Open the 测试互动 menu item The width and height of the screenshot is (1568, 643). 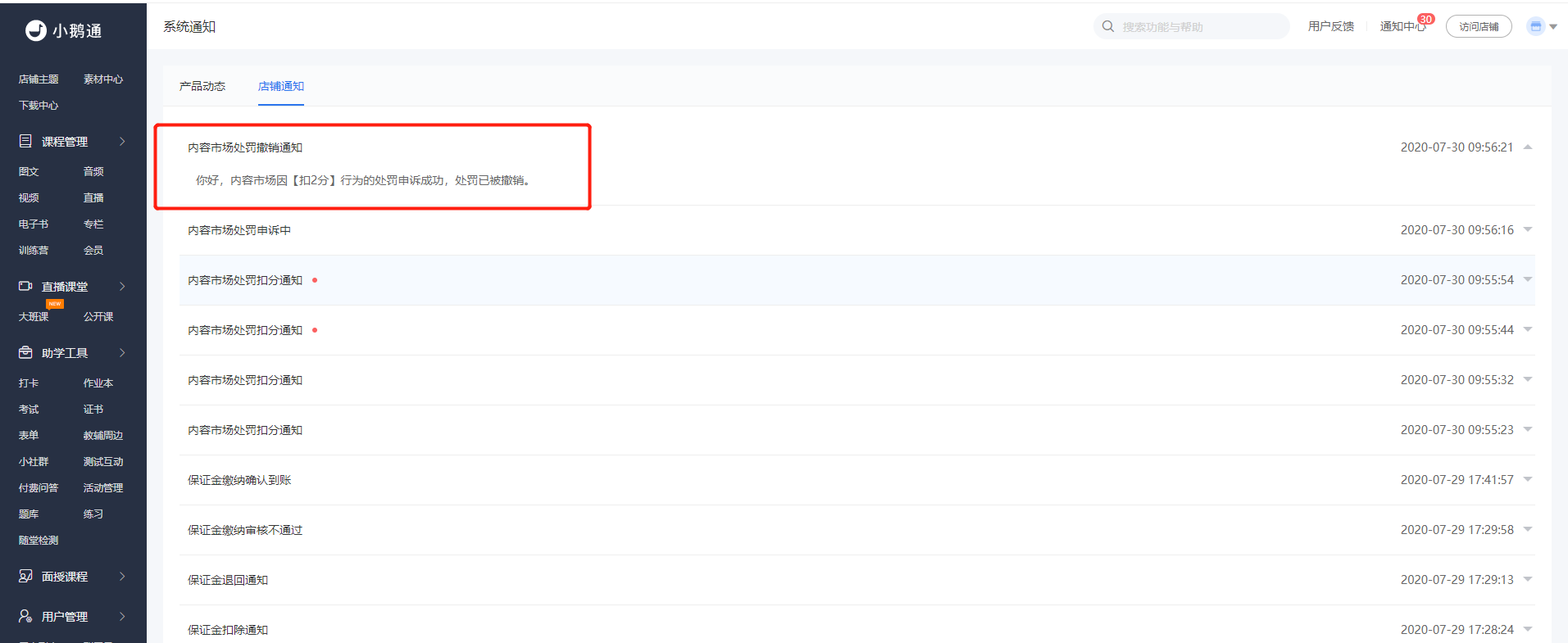103,462
